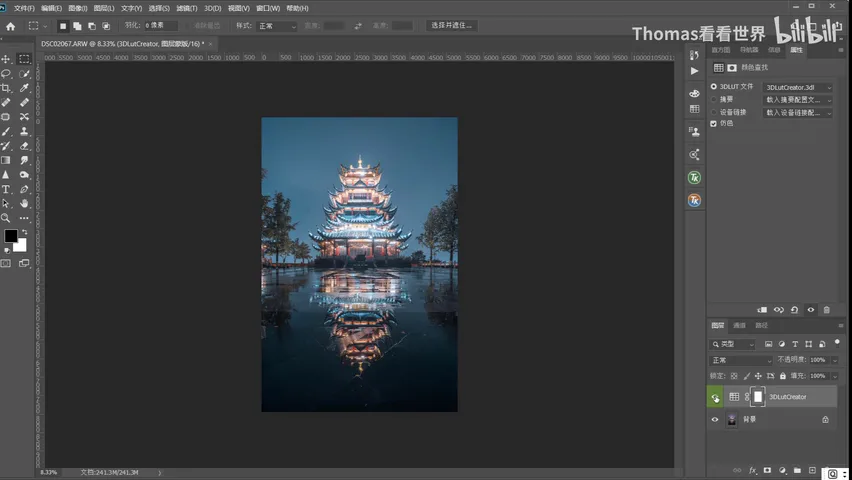Select the Clone Stamp tool

(x=24, y=132)
